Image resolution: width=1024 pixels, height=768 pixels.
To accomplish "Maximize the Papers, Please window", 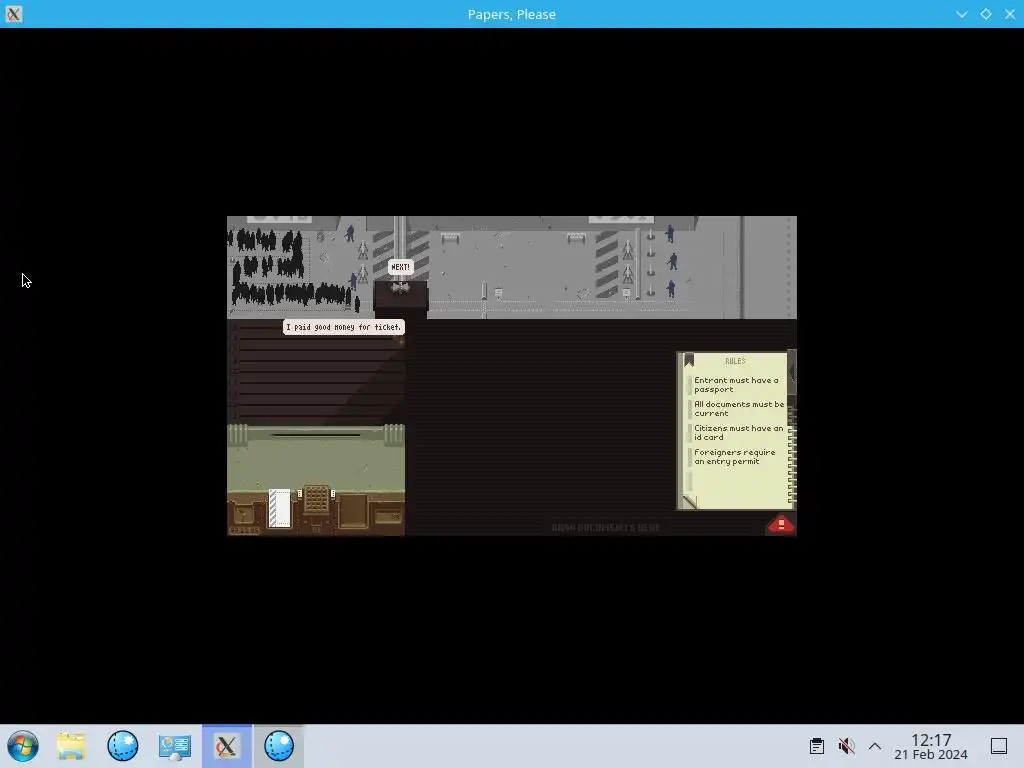I will 985,14.
